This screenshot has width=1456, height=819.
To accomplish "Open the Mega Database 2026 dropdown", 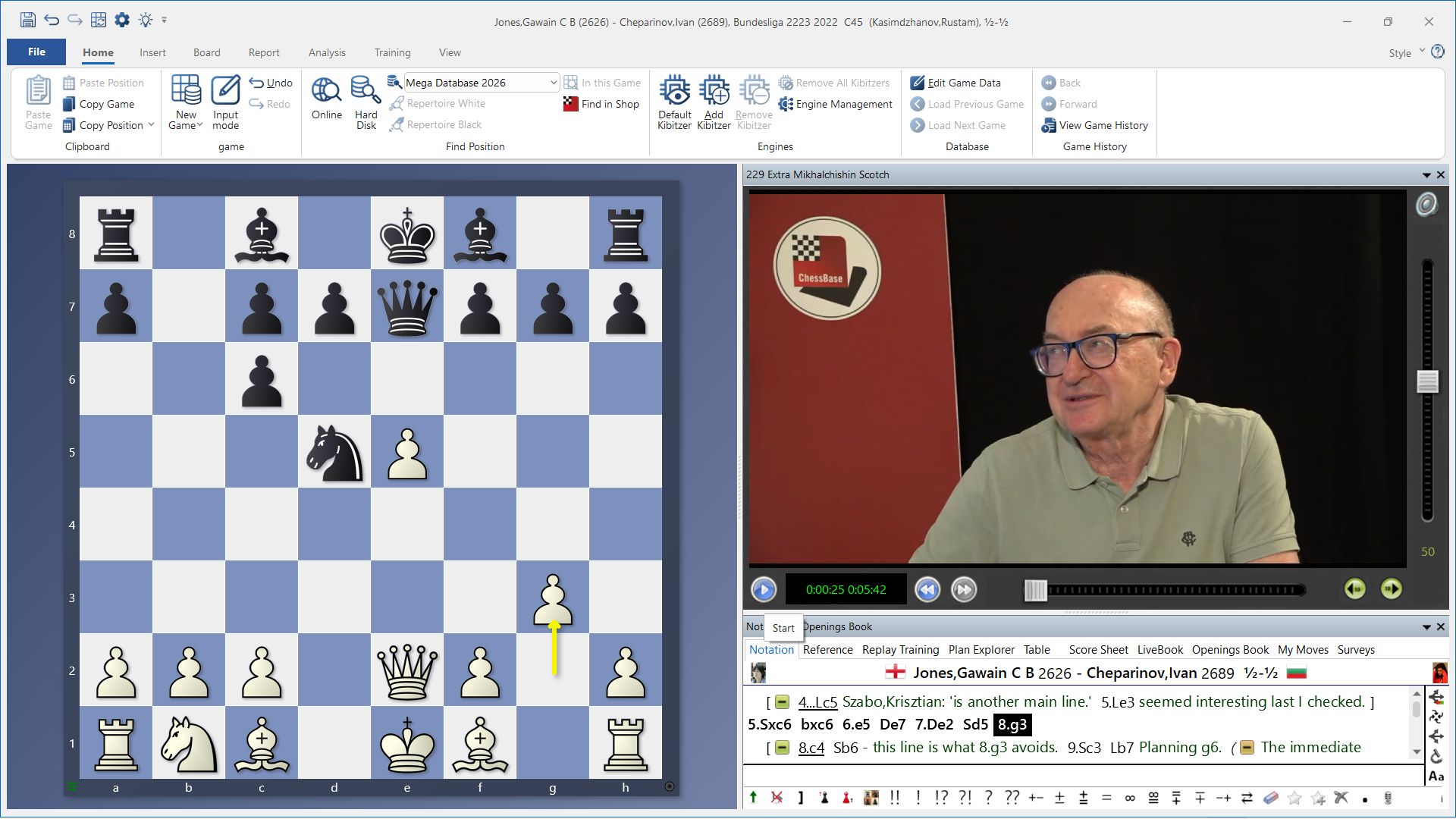I will click(553, 83).
